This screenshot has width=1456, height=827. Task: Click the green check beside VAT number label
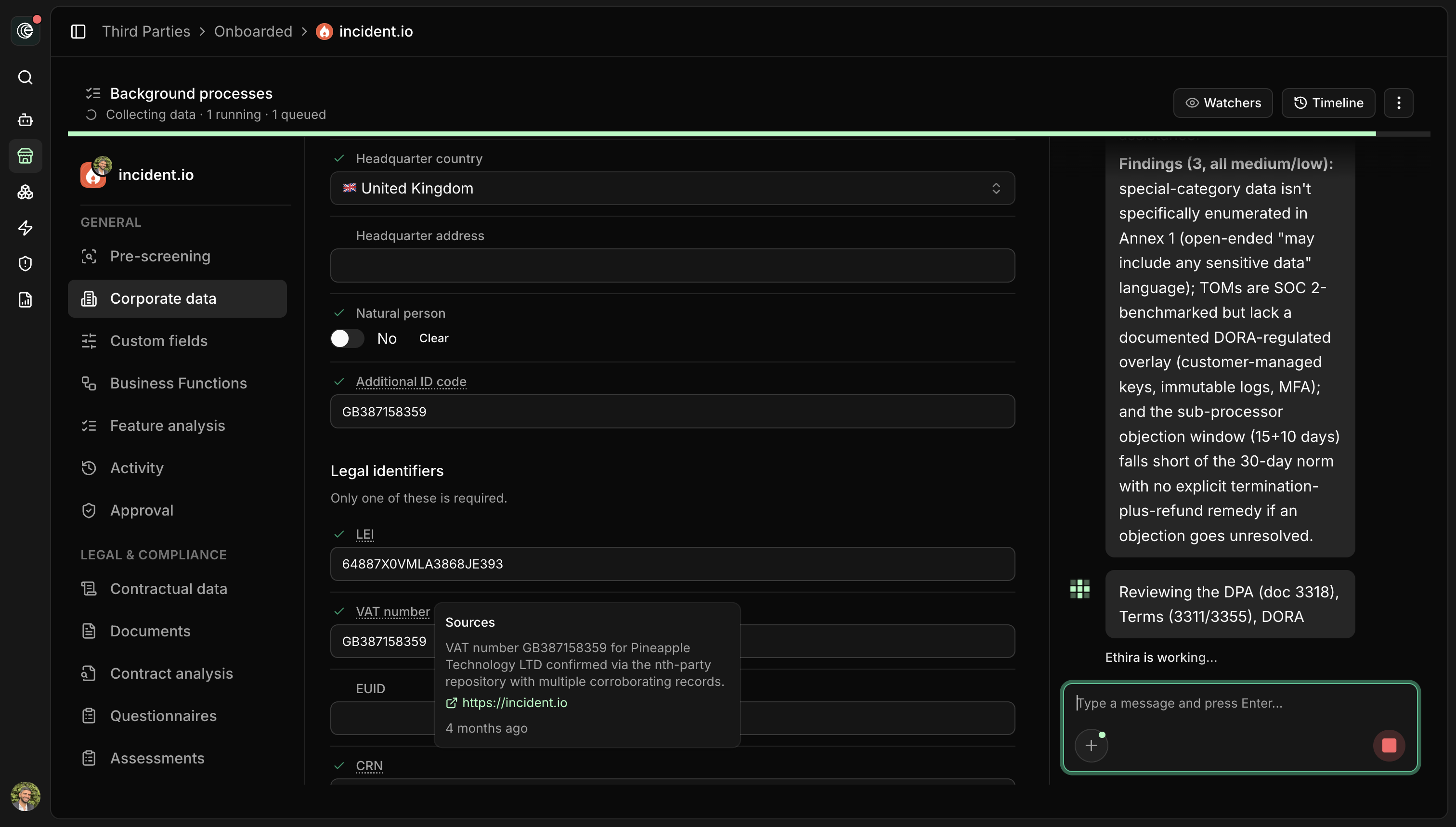pos(339,611)
